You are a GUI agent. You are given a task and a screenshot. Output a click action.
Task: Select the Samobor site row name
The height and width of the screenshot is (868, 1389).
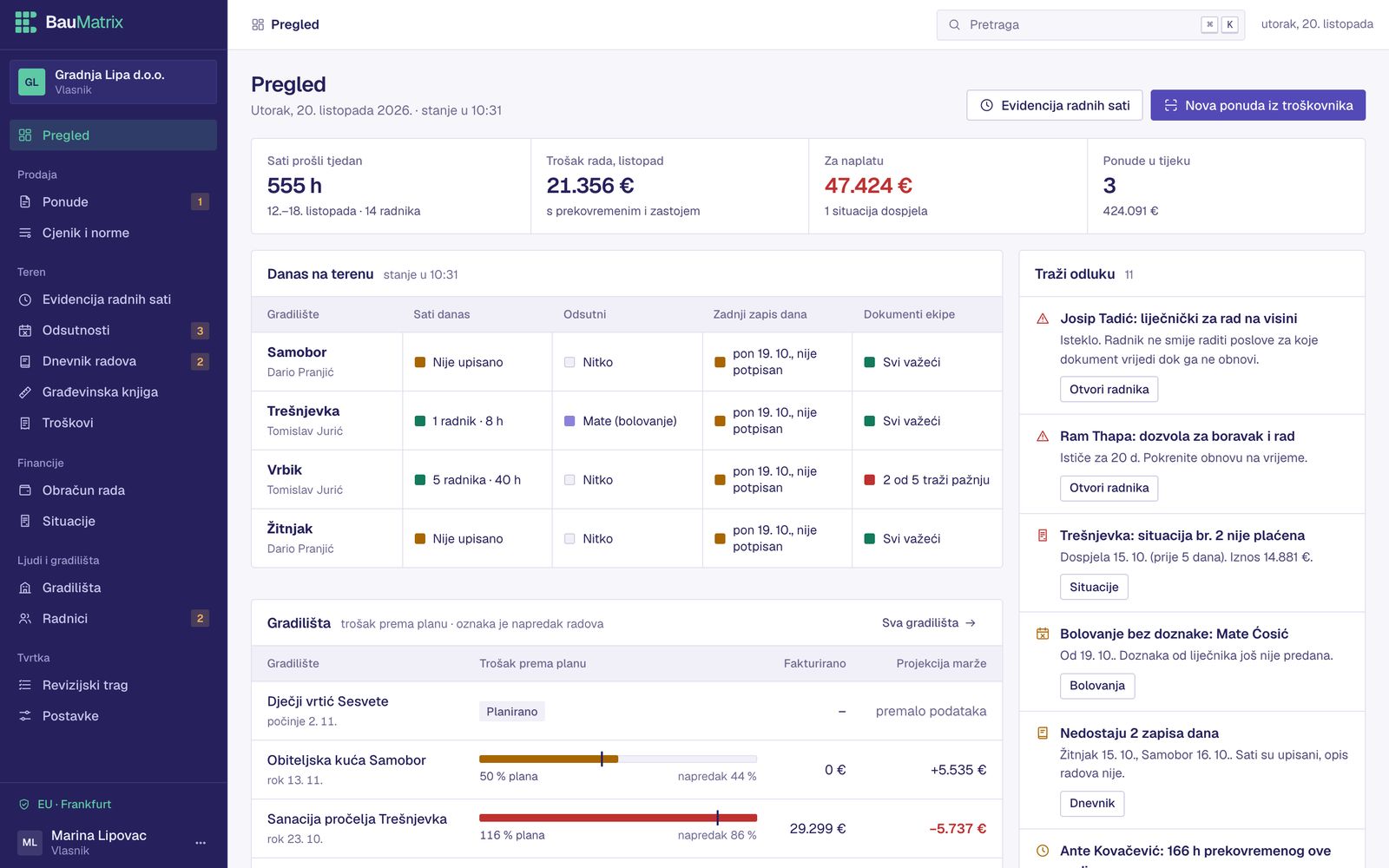(297, 352)
